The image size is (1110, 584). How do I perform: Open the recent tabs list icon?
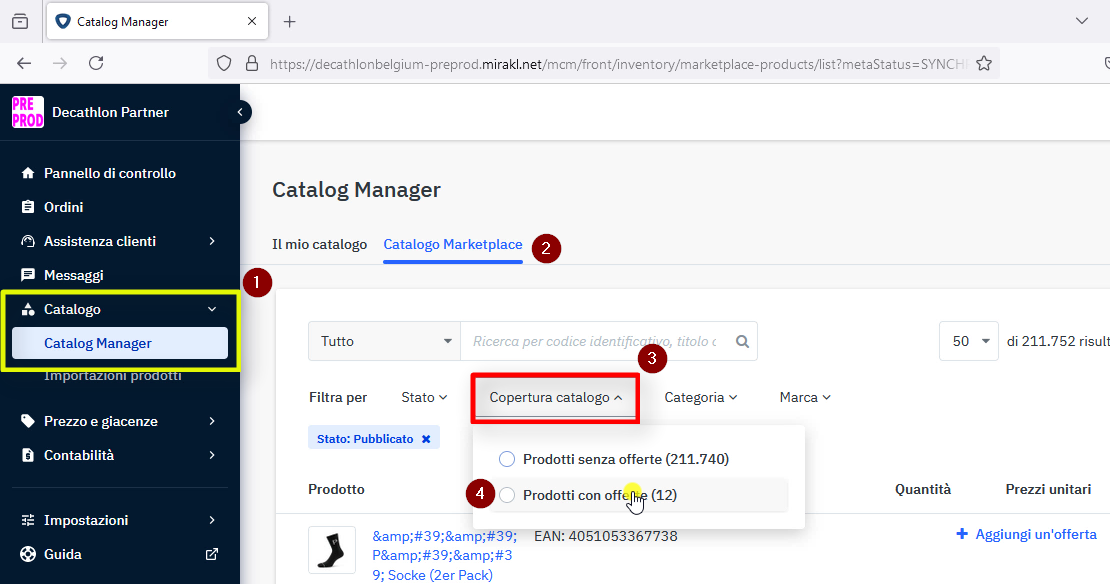pos(21,21)
